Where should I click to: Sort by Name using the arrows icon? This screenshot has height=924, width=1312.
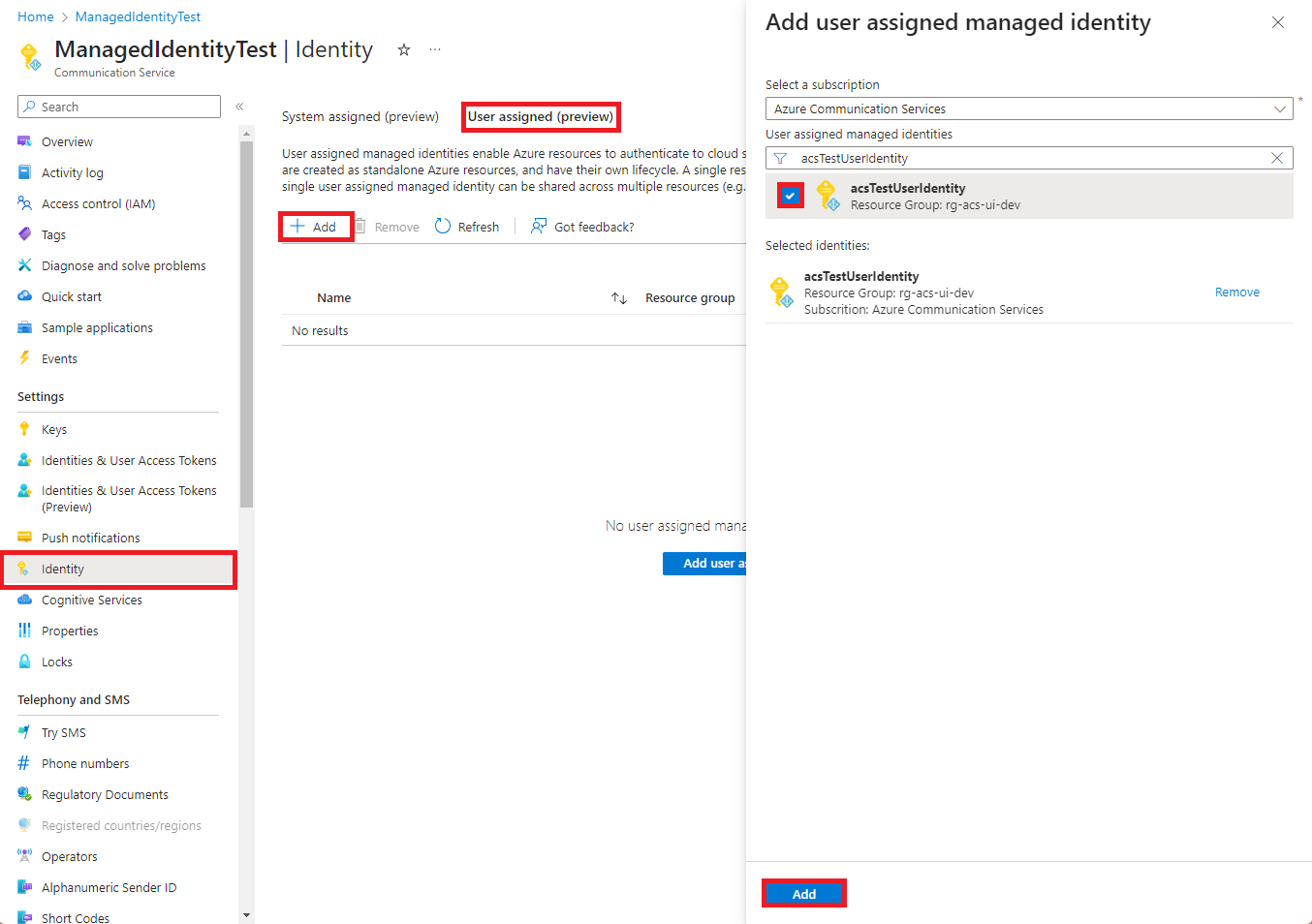point(619,298)
